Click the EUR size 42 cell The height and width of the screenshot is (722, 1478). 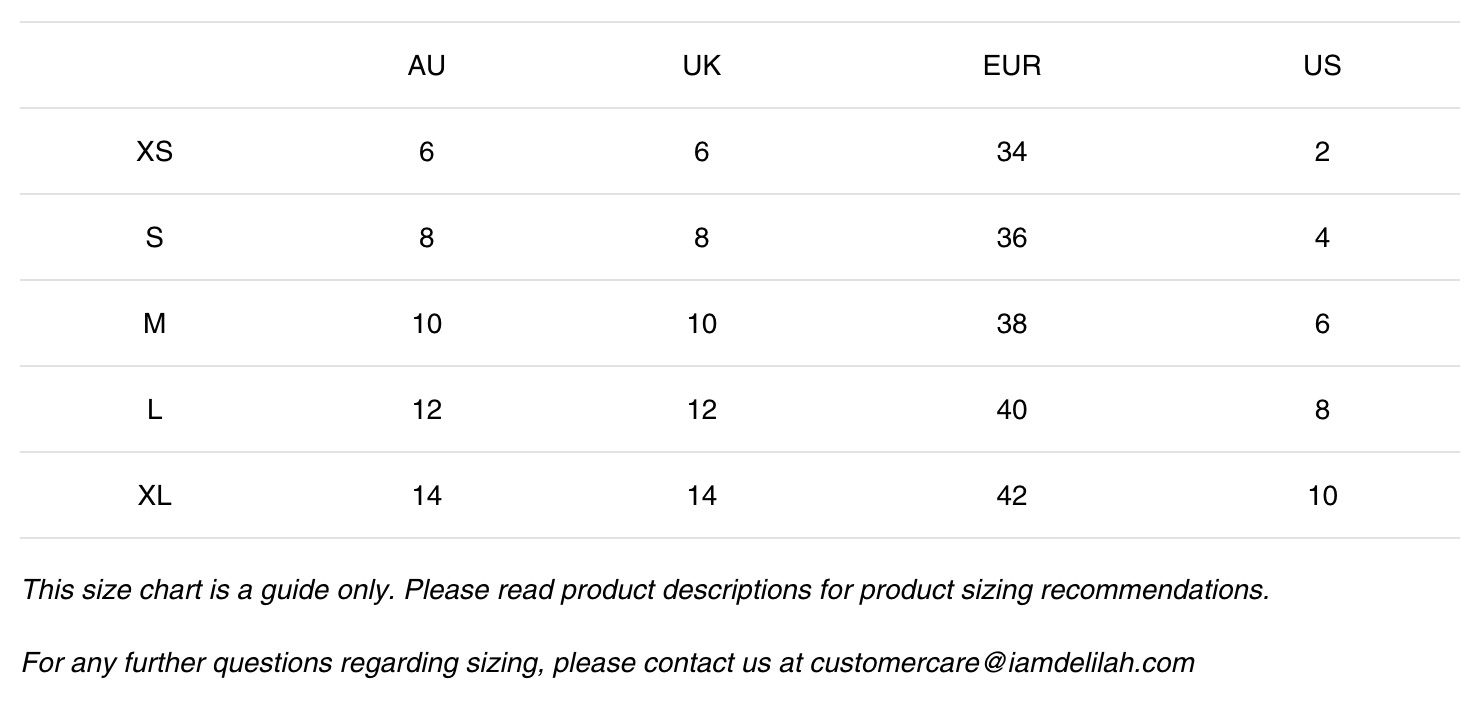[1011, 496]
